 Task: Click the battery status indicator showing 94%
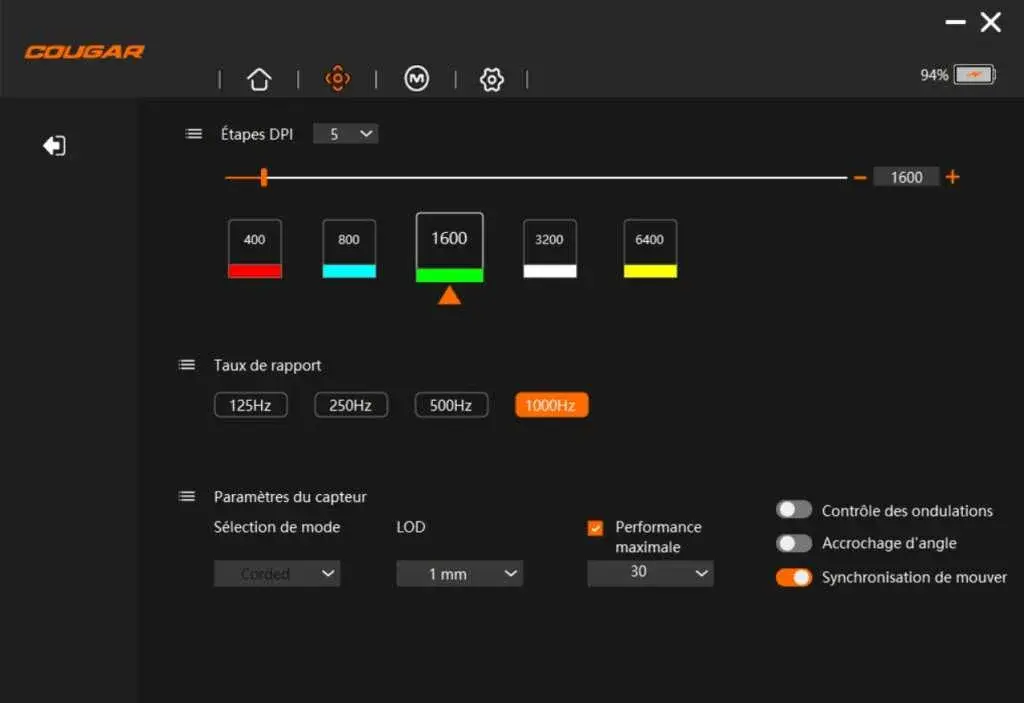point(957,73)
